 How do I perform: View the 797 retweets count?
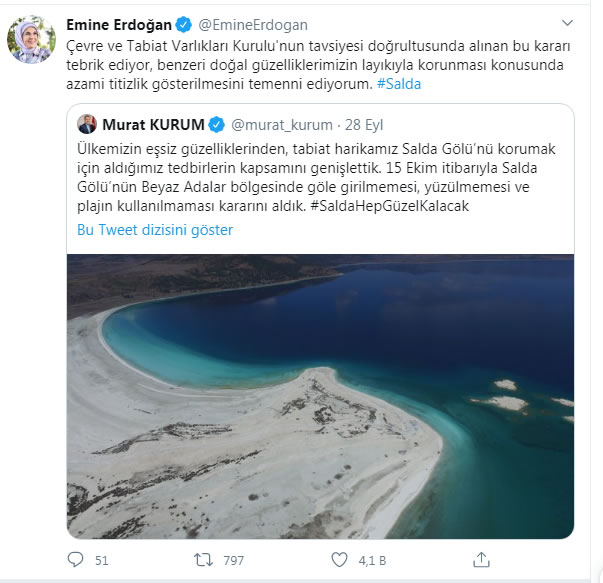point(233,561)
